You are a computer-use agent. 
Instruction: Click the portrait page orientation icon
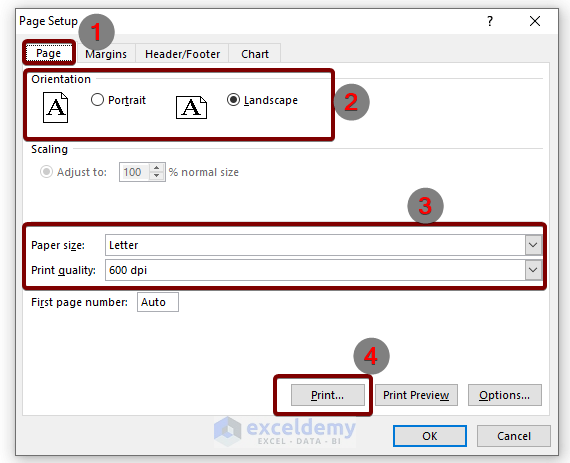(55, 108)
